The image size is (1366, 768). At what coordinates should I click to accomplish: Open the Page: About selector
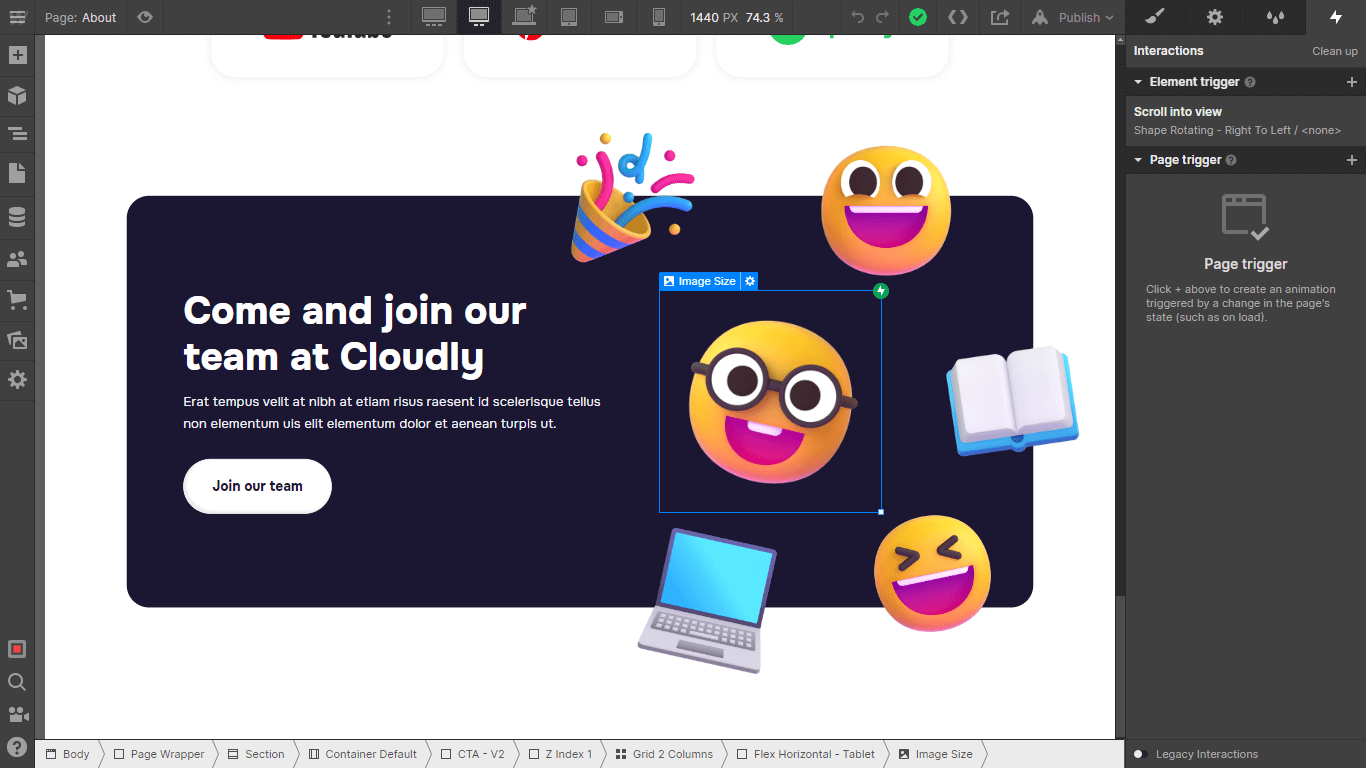pyautogui.click(x=80, y=17)
